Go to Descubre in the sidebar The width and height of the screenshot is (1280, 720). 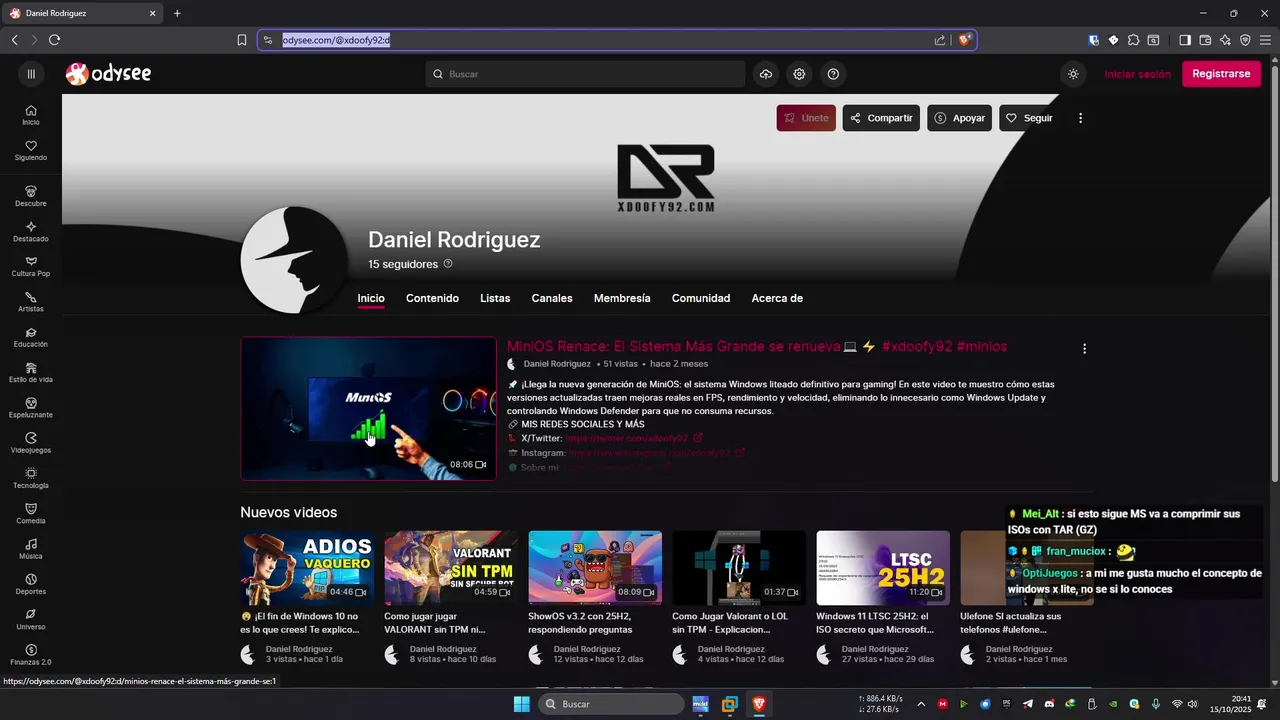coord(31,196)
